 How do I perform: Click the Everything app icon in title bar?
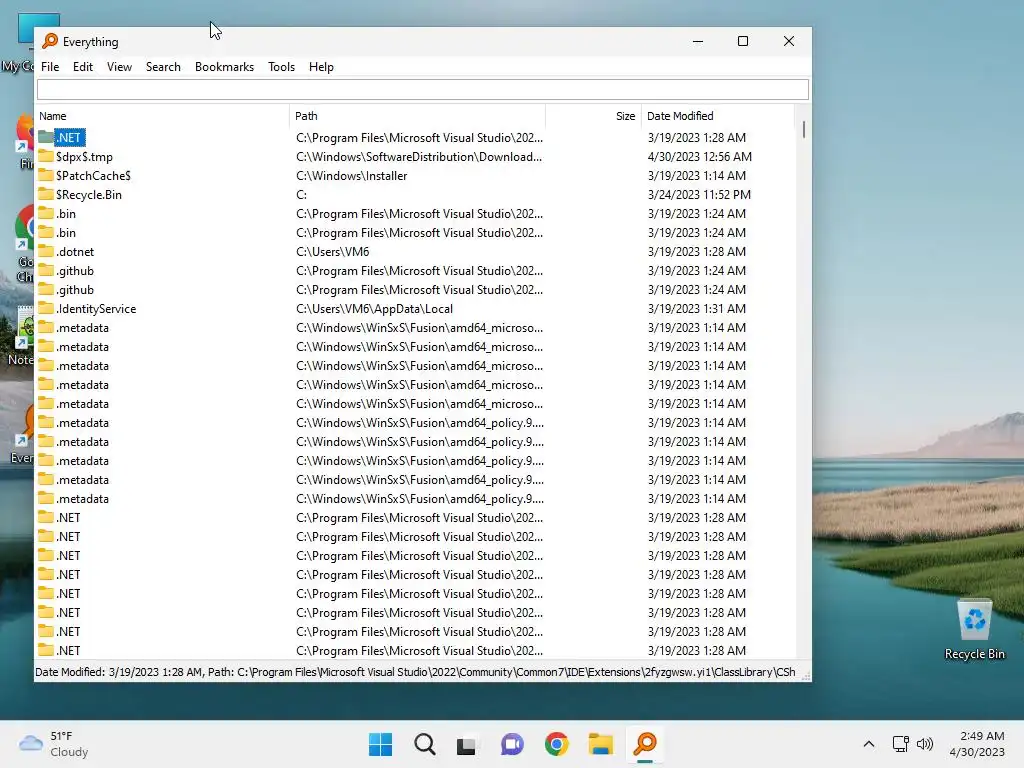point(50,41)
